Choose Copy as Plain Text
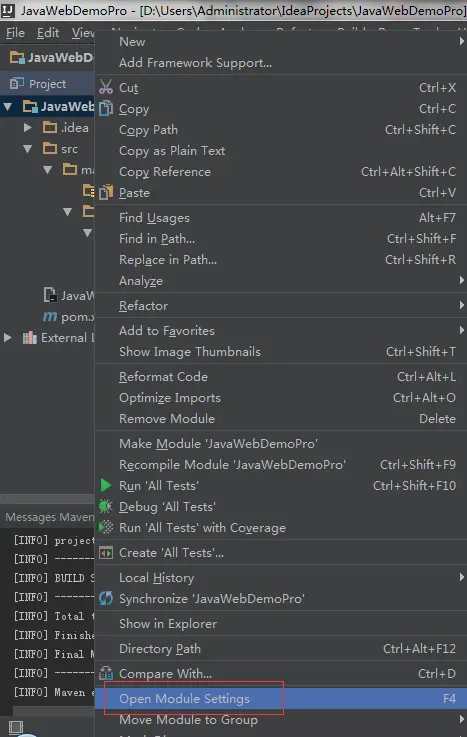This screenshot has width=467, height=737. pyautogui.click(x=281, y=151)
